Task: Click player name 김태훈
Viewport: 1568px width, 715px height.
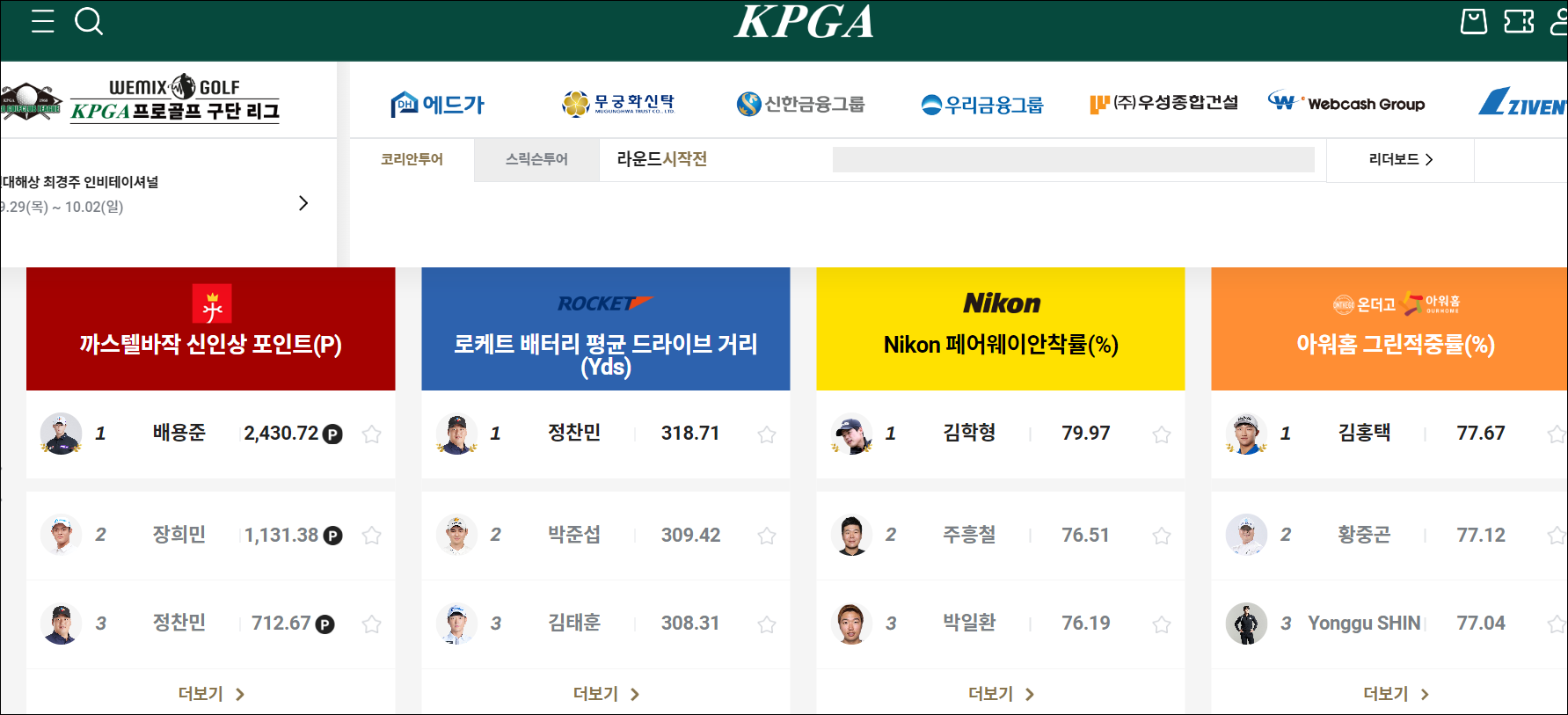Action: 574,623
